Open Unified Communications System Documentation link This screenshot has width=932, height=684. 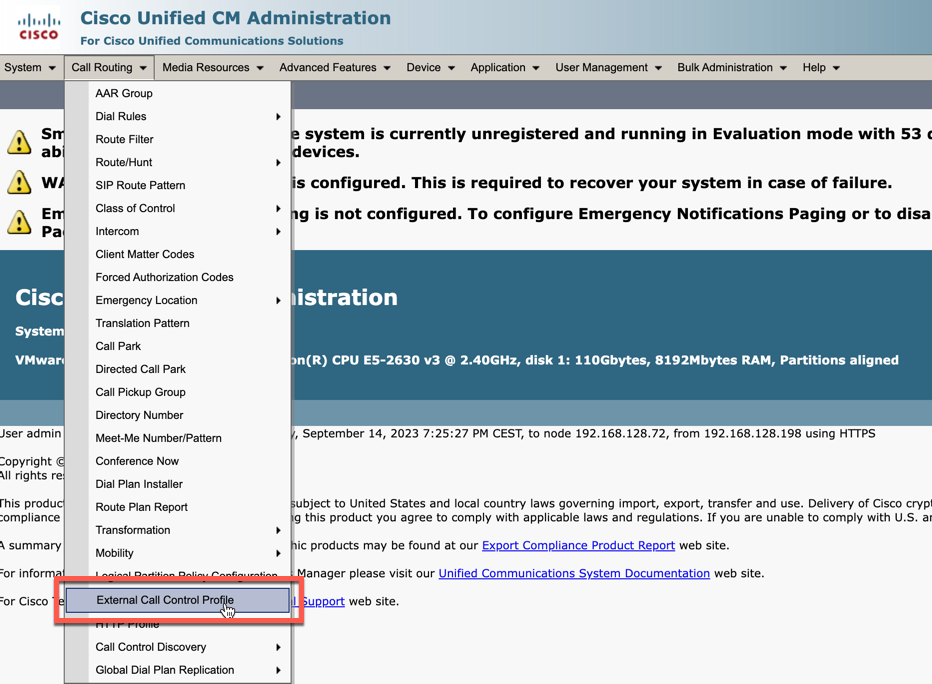point(574,574)
